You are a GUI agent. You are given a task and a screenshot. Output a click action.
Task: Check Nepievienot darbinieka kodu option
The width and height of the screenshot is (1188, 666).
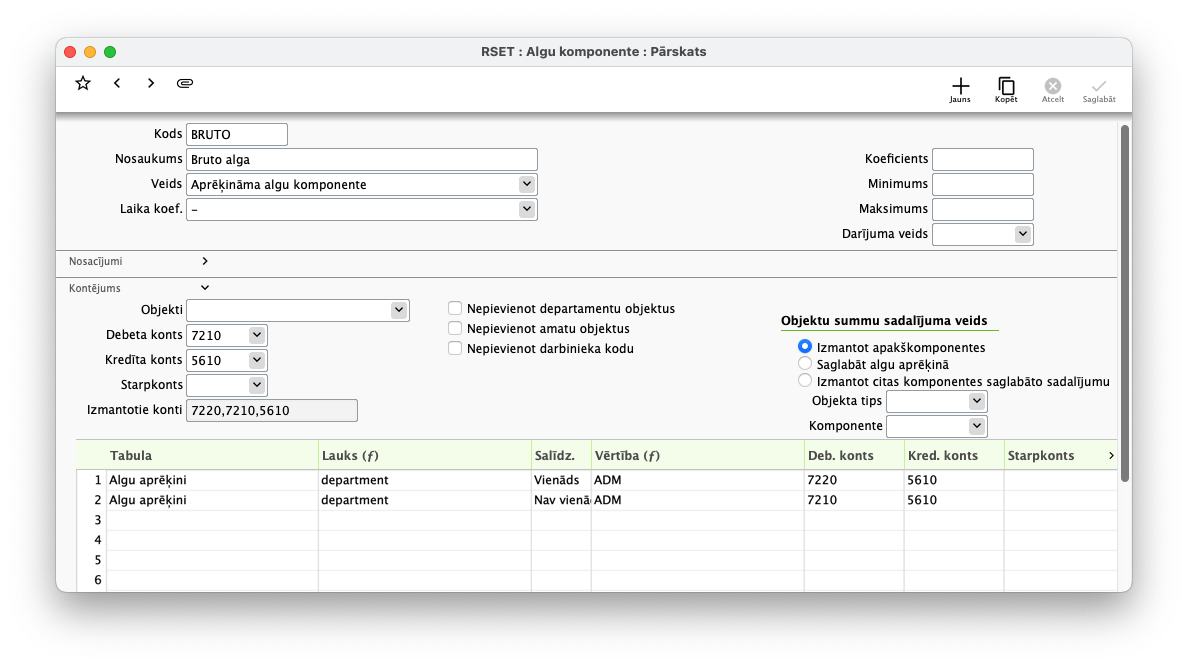[455, 349]
